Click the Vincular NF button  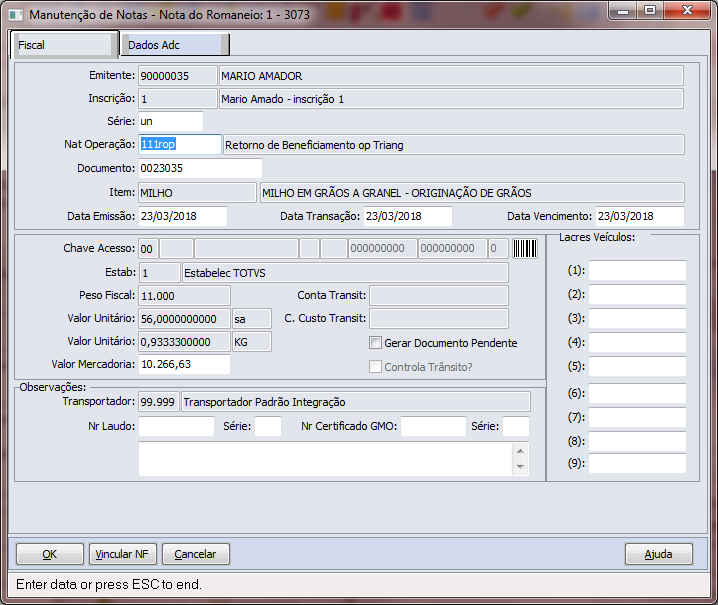(x=122, y=554)
